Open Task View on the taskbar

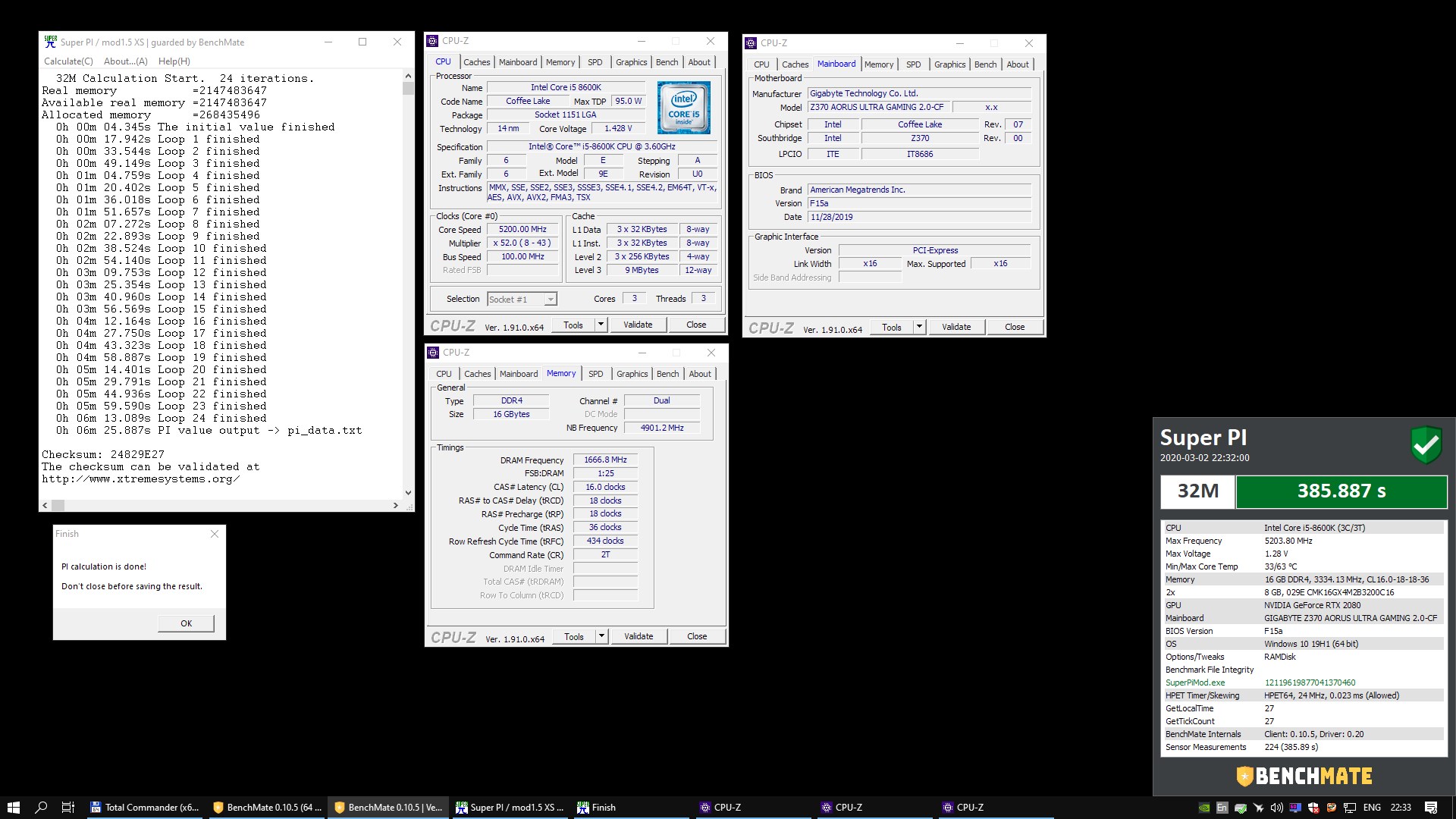[x=67, y=808]
